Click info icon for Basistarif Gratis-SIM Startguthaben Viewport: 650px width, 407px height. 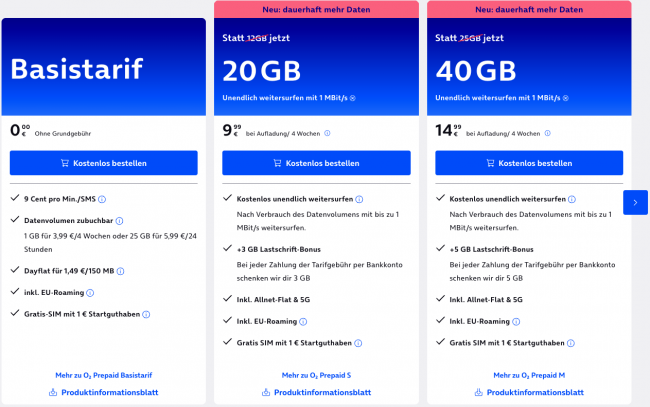coord(146,314)
